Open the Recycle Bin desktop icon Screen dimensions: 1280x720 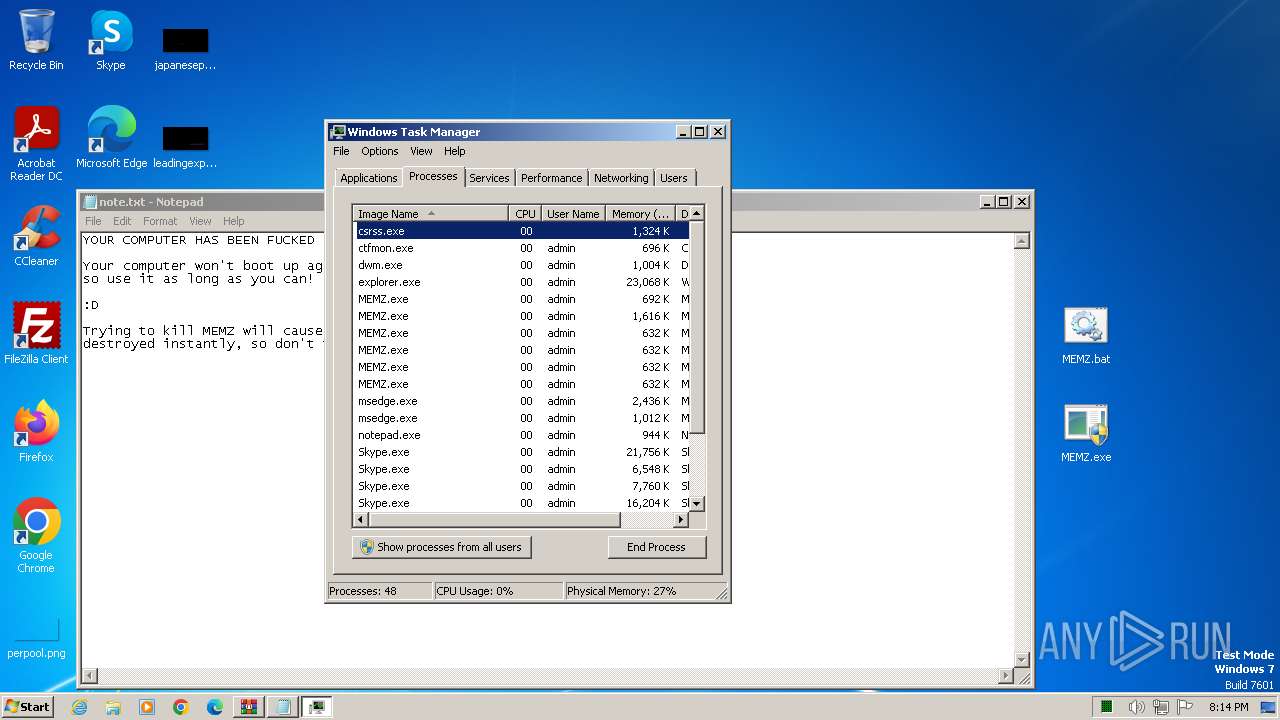click(36, 40)
